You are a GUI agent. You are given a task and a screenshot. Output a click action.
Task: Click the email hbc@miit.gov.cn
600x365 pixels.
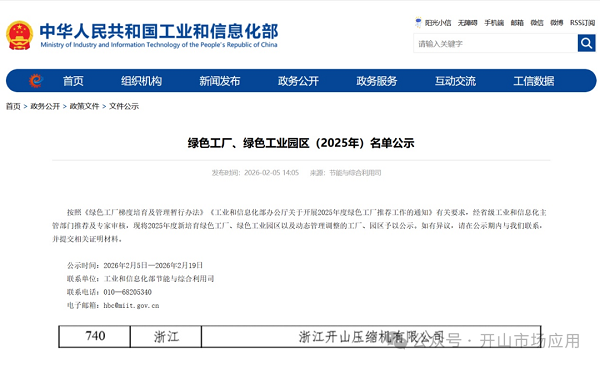[x=131, y=305]
